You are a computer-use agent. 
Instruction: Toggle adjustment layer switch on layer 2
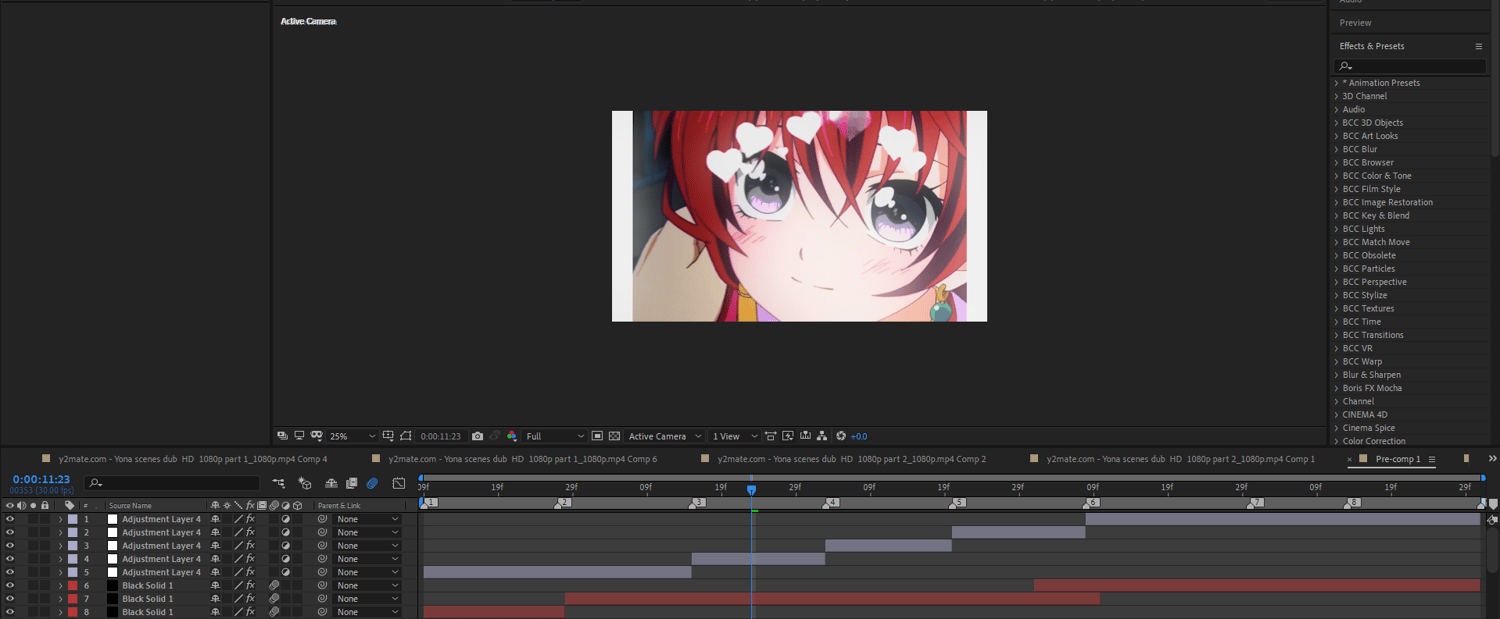click(285, 532)
